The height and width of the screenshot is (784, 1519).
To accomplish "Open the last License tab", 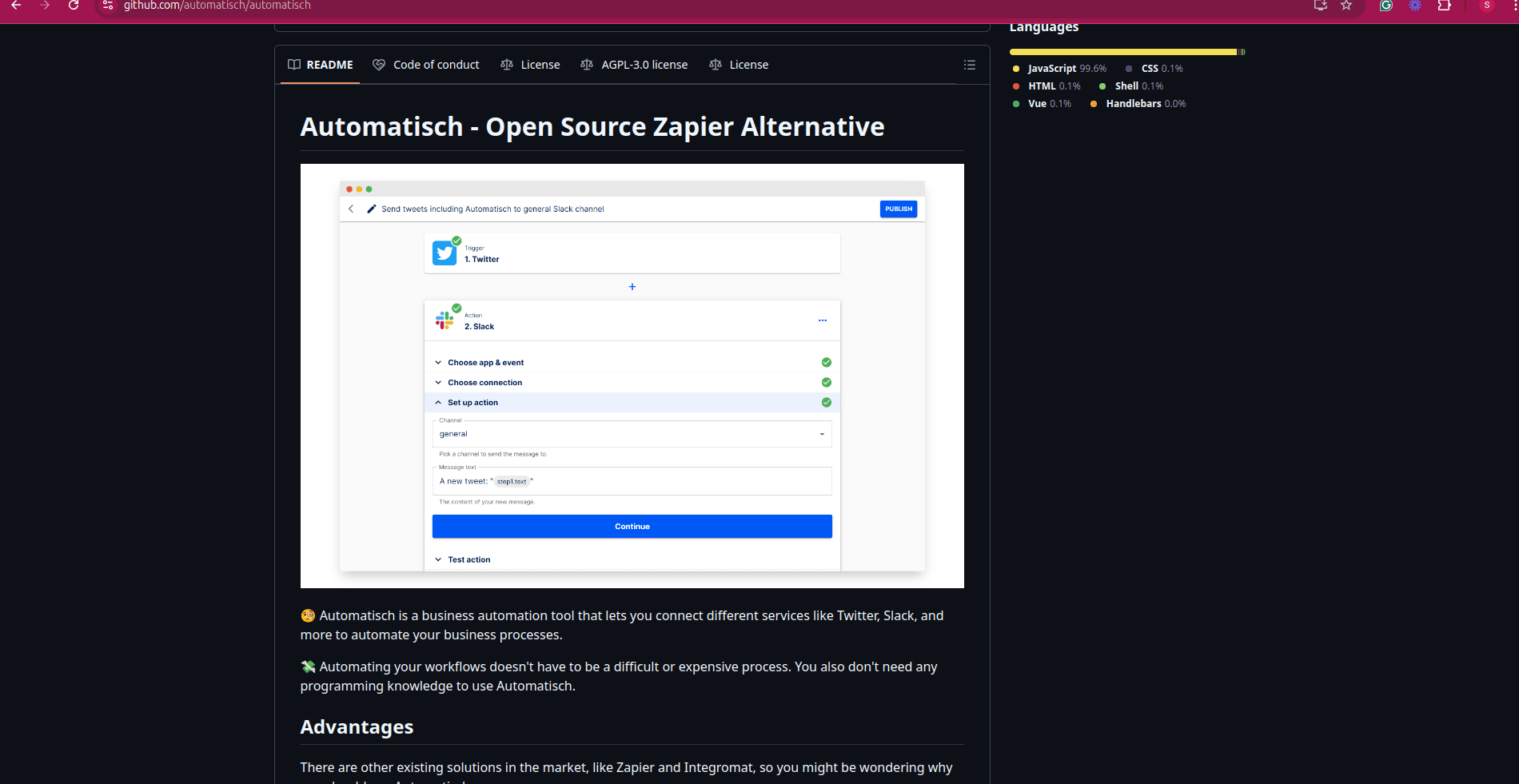I will (x=739, y=65).
